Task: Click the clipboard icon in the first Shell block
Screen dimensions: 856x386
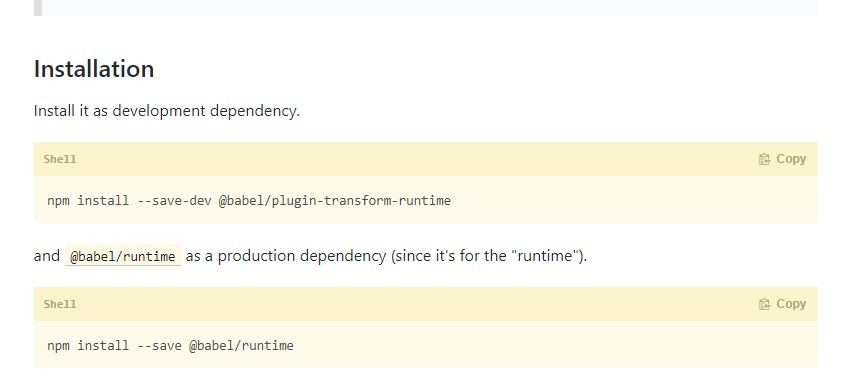Action: coord(764,159)
